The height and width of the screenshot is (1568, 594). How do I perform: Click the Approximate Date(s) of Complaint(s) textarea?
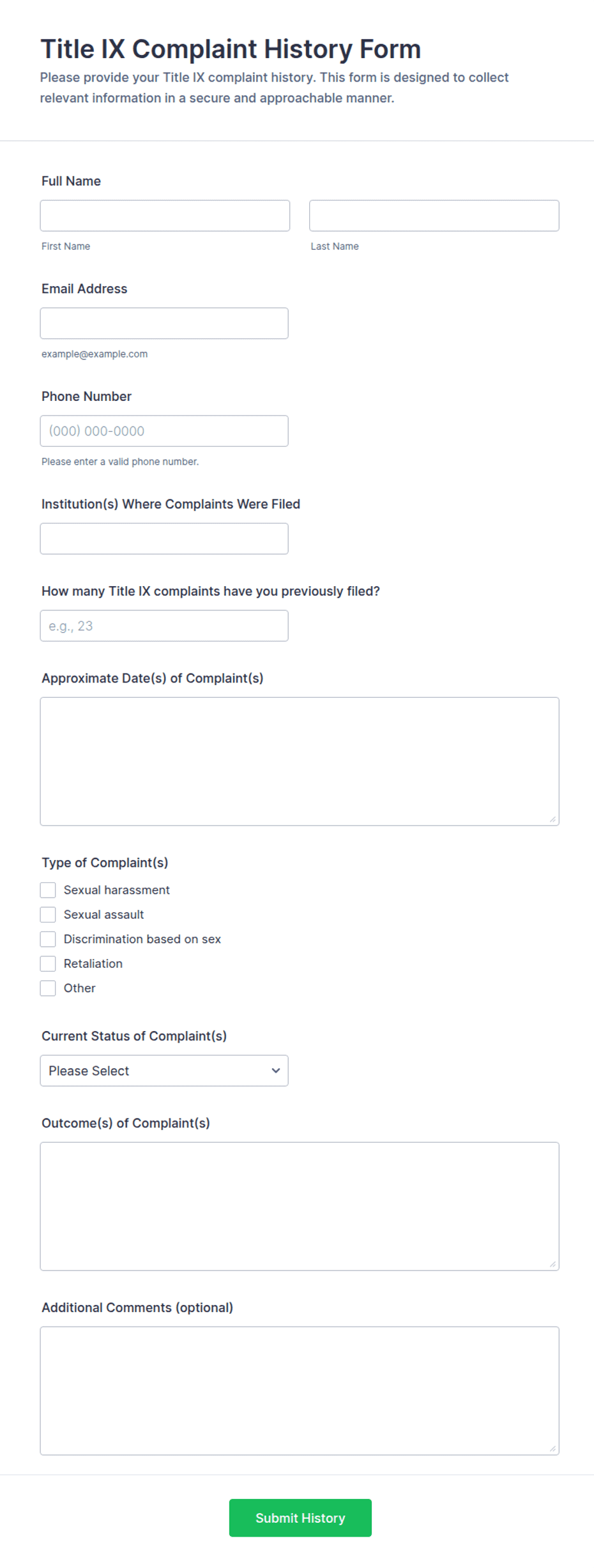[300, 762]
